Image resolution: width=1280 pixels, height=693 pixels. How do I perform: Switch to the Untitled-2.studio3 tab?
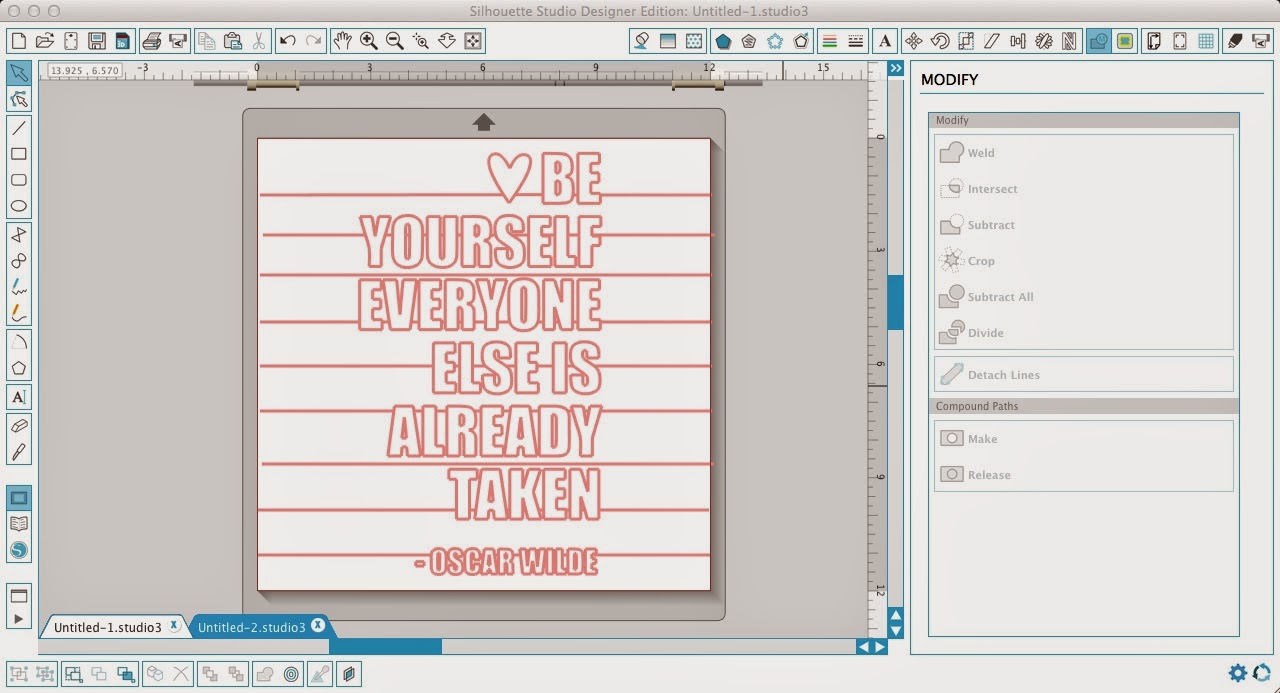coord(251,628)
